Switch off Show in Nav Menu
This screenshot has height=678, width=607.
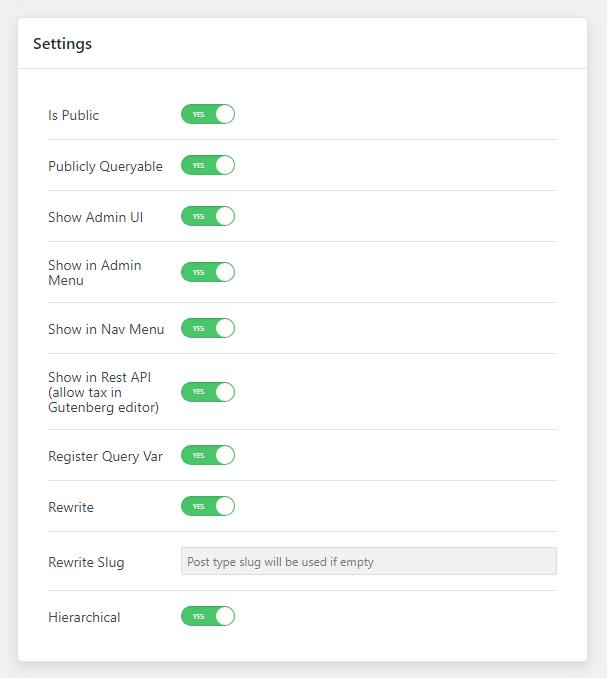tap(208, 328)
